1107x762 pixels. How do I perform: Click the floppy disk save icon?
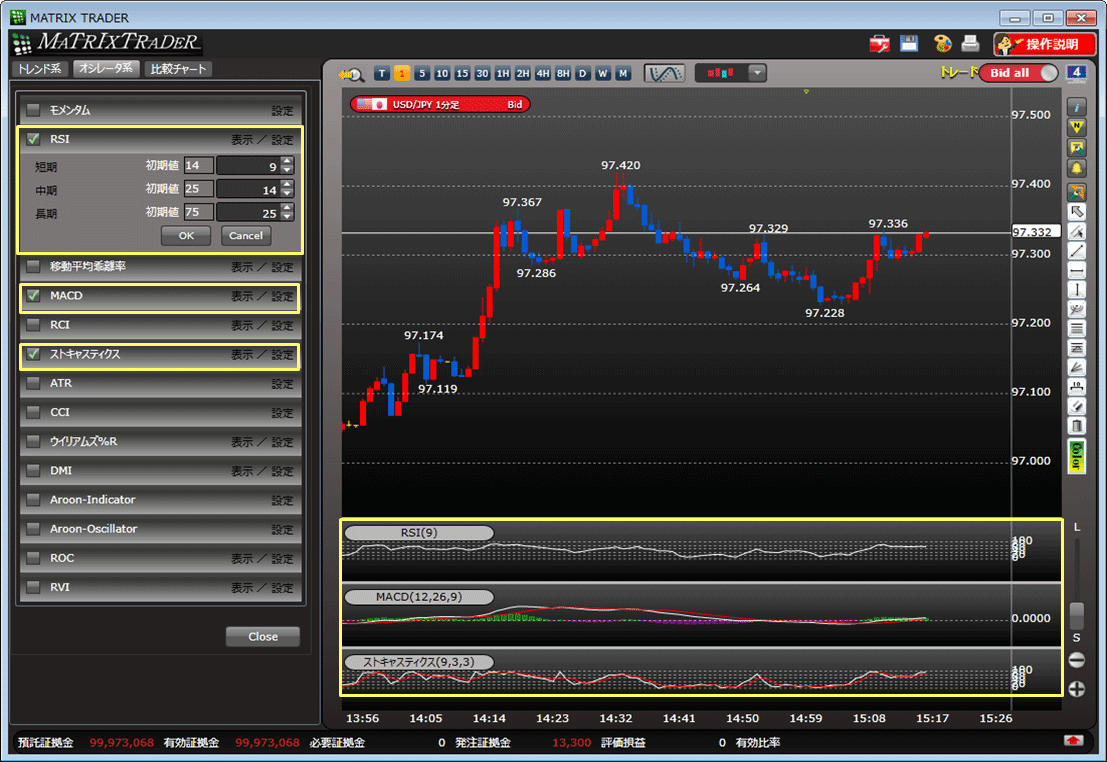coord(909,43)
